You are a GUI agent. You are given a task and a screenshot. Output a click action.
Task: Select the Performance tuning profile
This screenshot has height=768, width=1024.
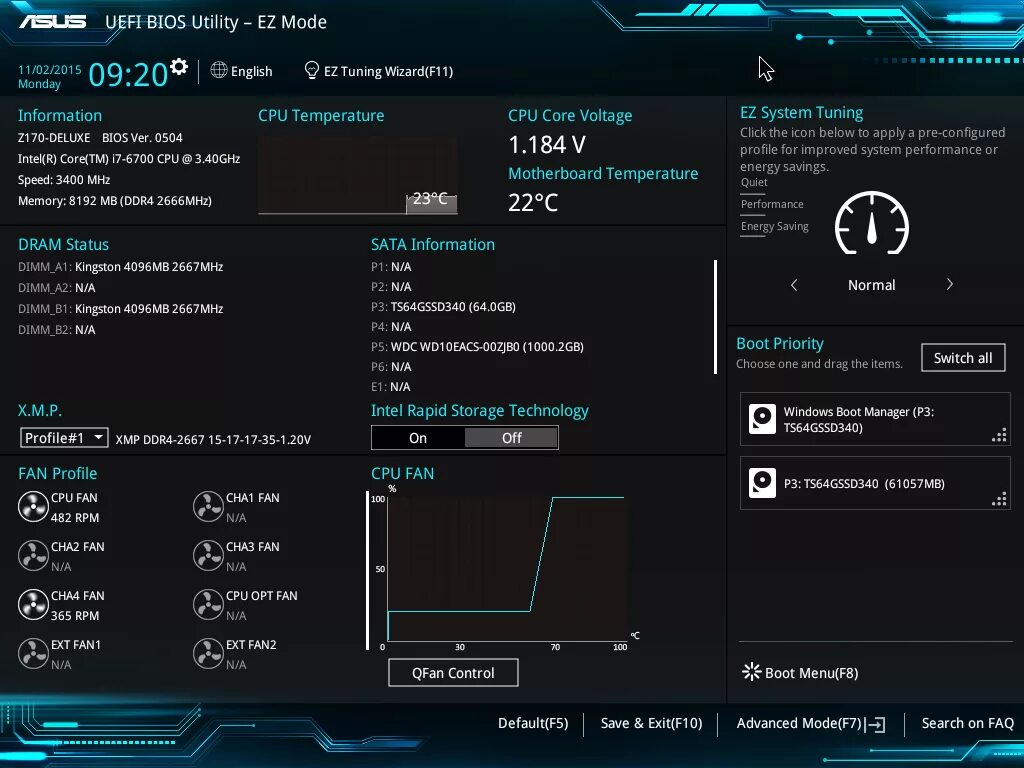[772, 204]
